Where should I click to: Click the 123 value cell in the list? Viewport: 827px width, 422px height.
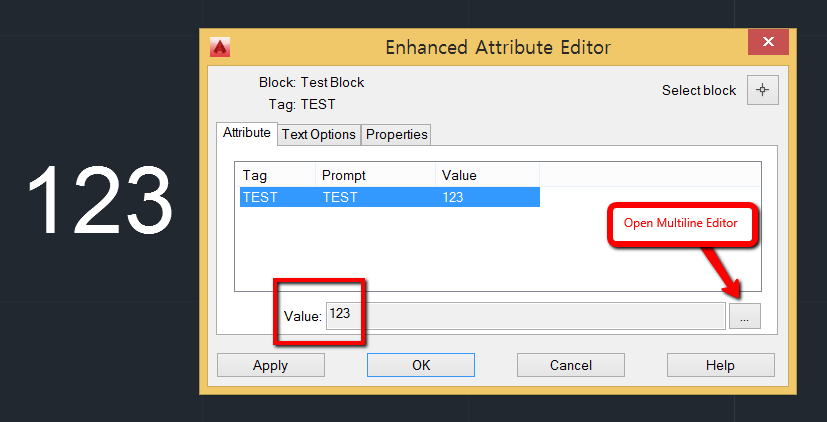(487, 197)
